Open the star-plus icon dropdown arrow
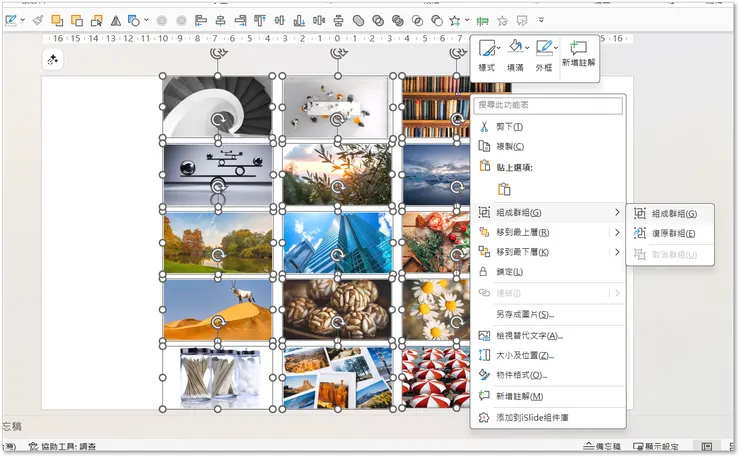The image size is (740, 457). 467,20
